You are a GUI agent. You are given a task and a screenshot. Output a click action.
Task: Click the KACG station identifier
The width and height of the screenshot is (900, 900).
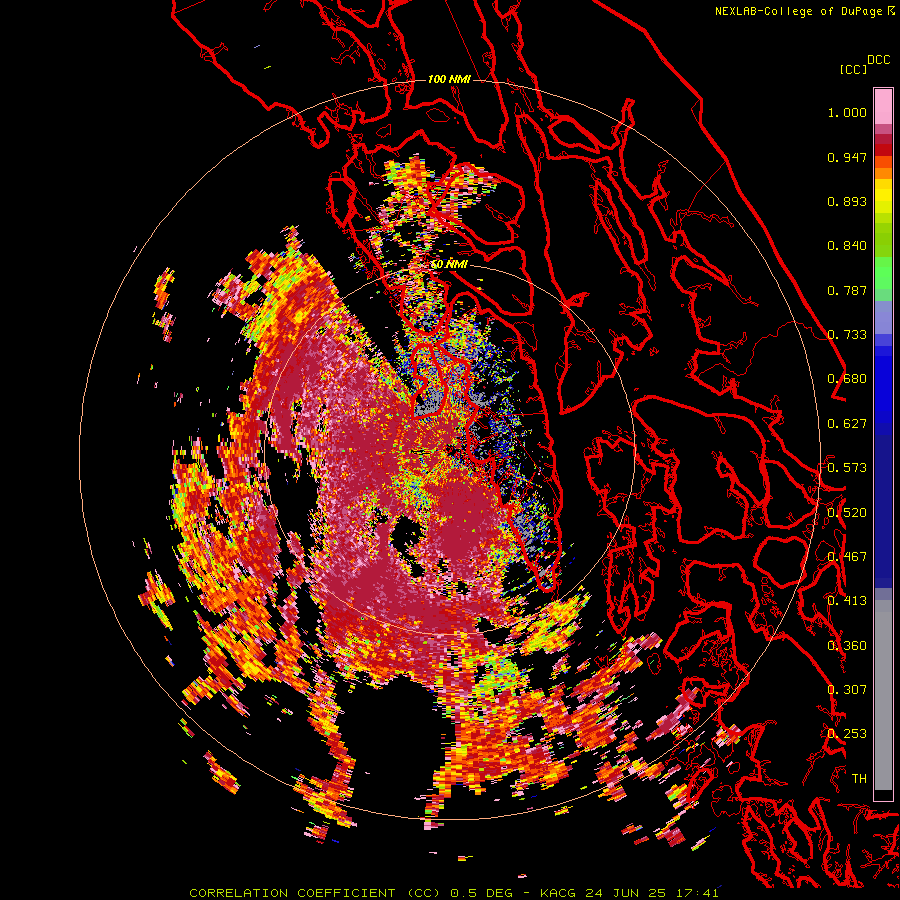pyautogui.click(x=557, y=893)
